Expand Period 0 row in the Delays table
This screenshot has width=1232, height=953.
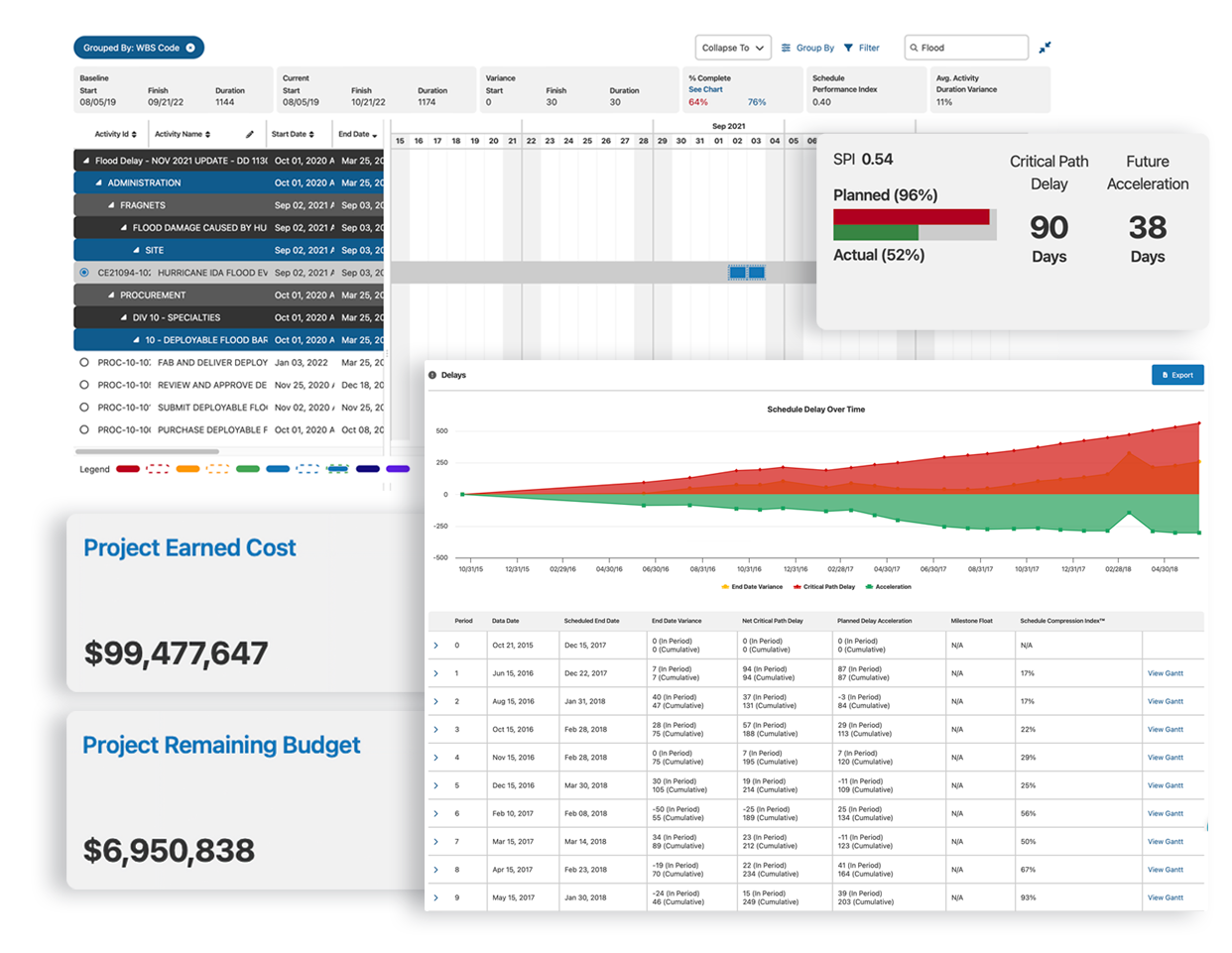pos(436,645)
